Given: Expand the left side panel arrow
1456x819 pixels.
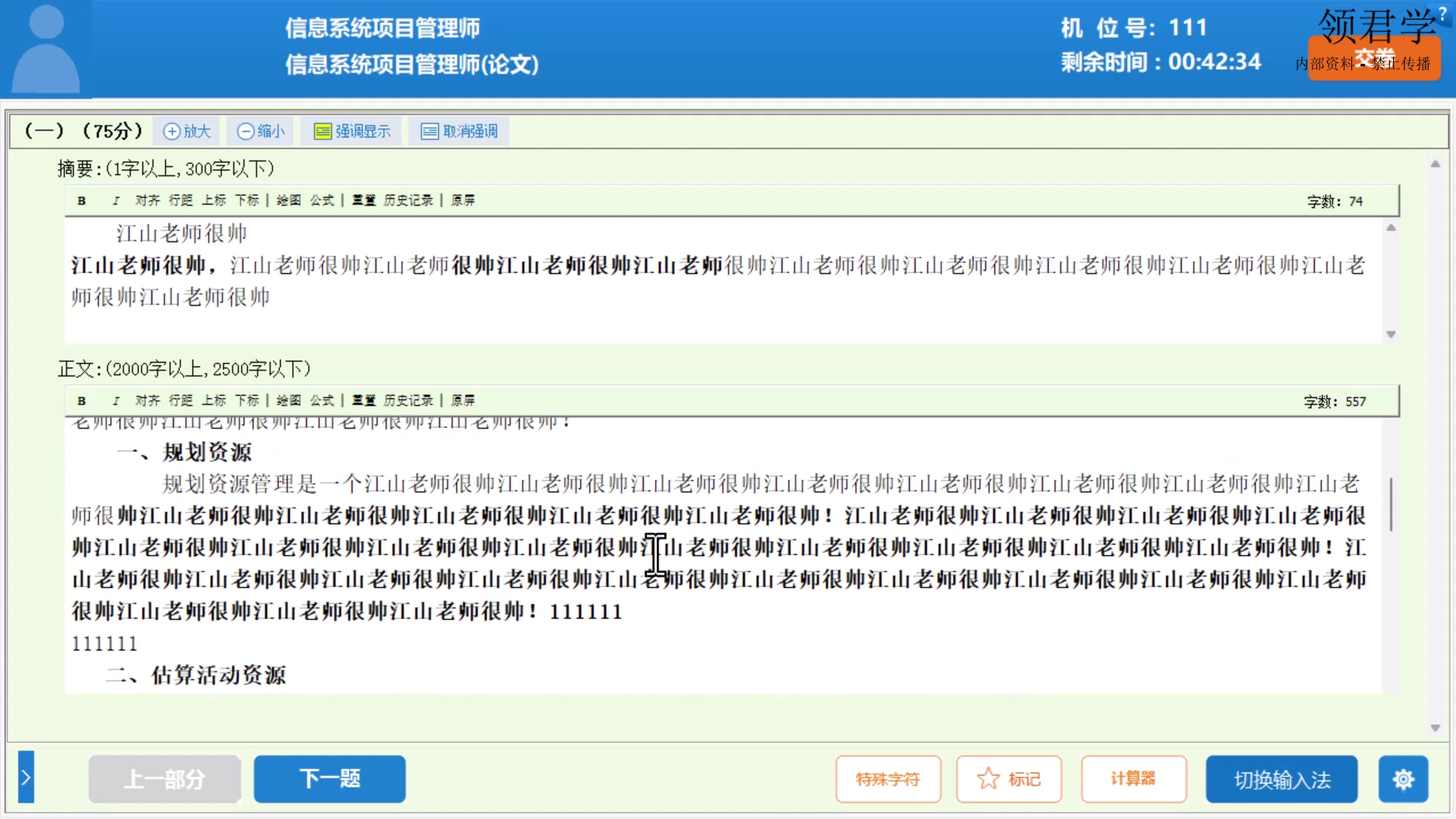Looking at the screenshot, I should coord(26,777).
